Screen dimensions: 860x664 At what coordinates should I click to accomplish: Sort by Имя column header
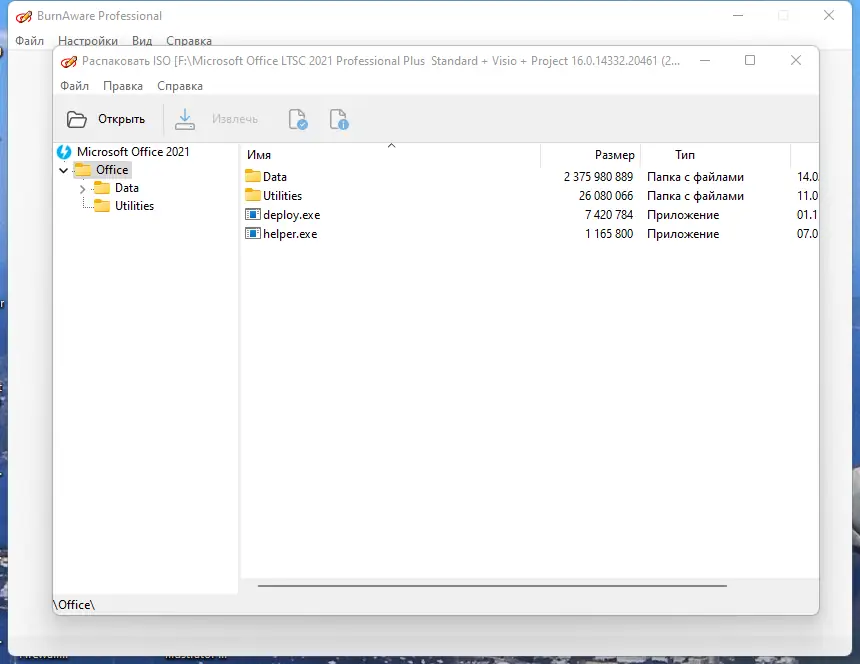(390, 155)
